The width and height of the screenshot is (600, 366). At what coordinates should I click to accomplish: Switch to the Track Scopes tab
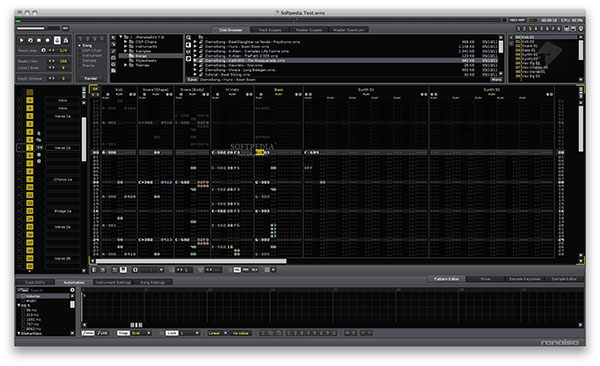click(x=270, y=30)
